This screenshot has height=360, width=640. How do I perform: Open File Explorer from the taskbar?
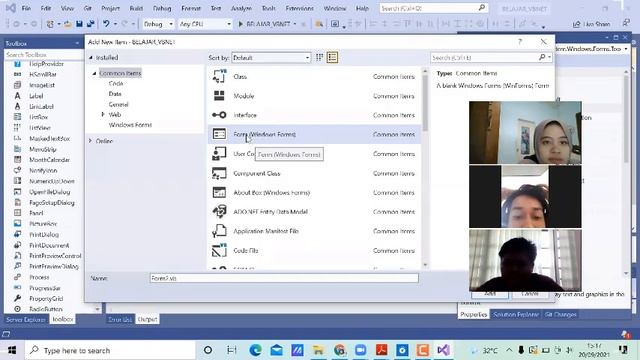coord(318,350)
